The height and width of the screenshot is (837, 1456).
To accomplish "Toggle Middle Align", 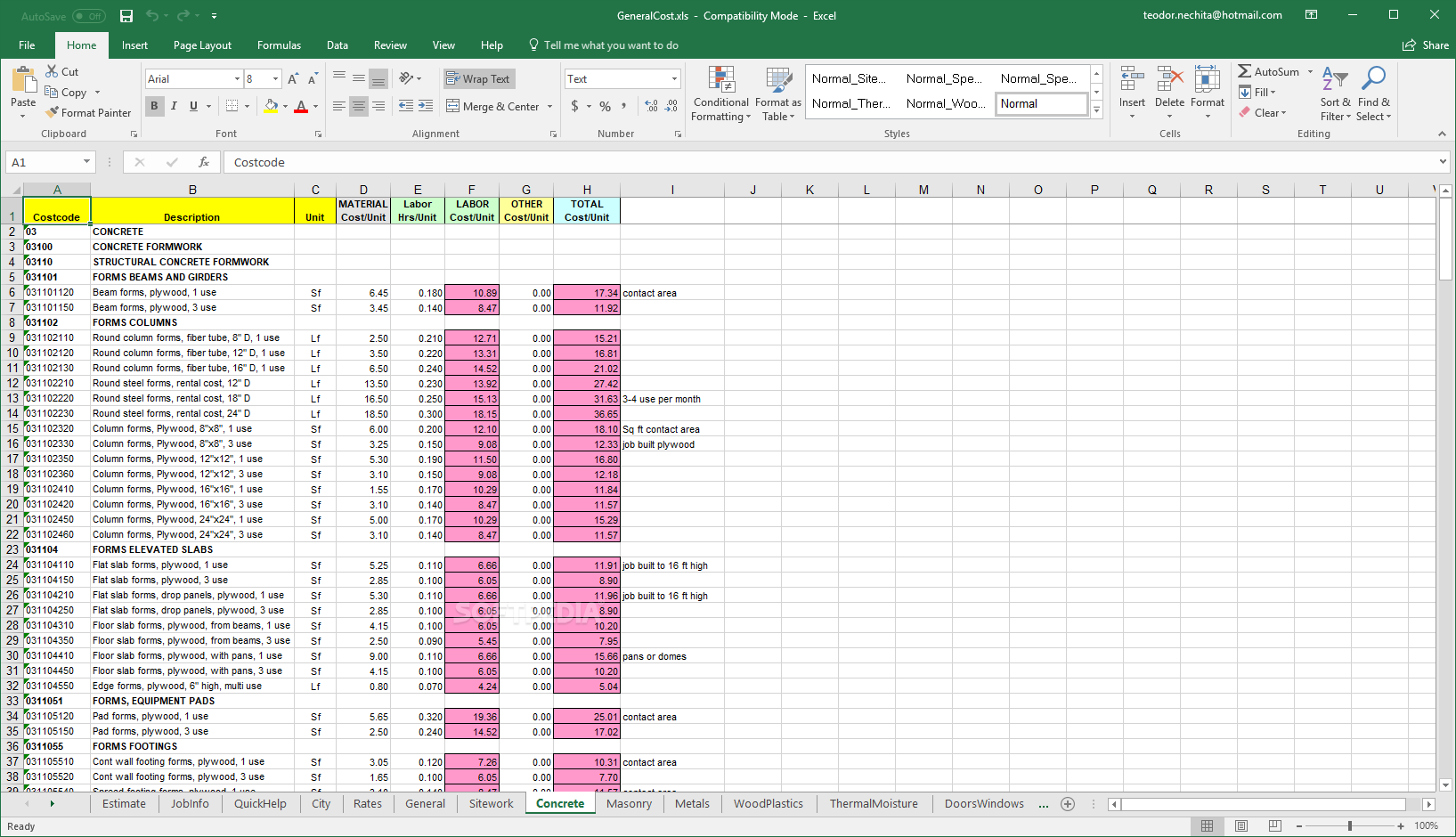I will point(358,78).
